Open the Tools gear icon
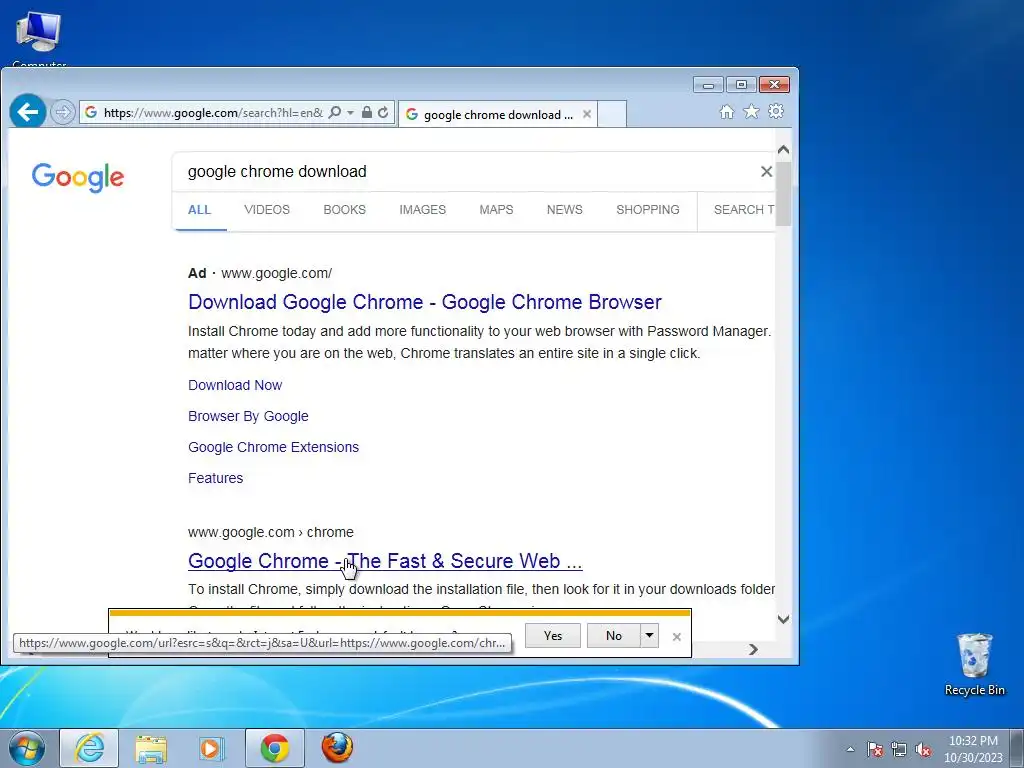1024x768 pixels. tap(776, 111)
